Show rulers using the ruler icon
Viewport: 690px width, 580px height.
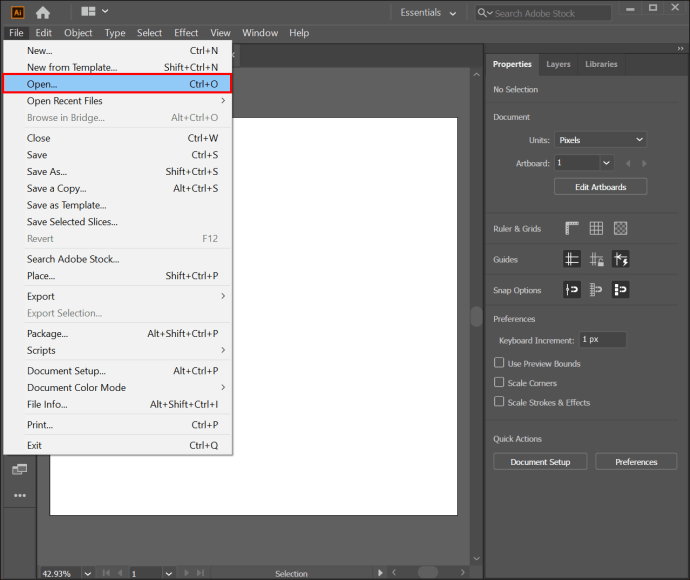[x=572, y=229]
